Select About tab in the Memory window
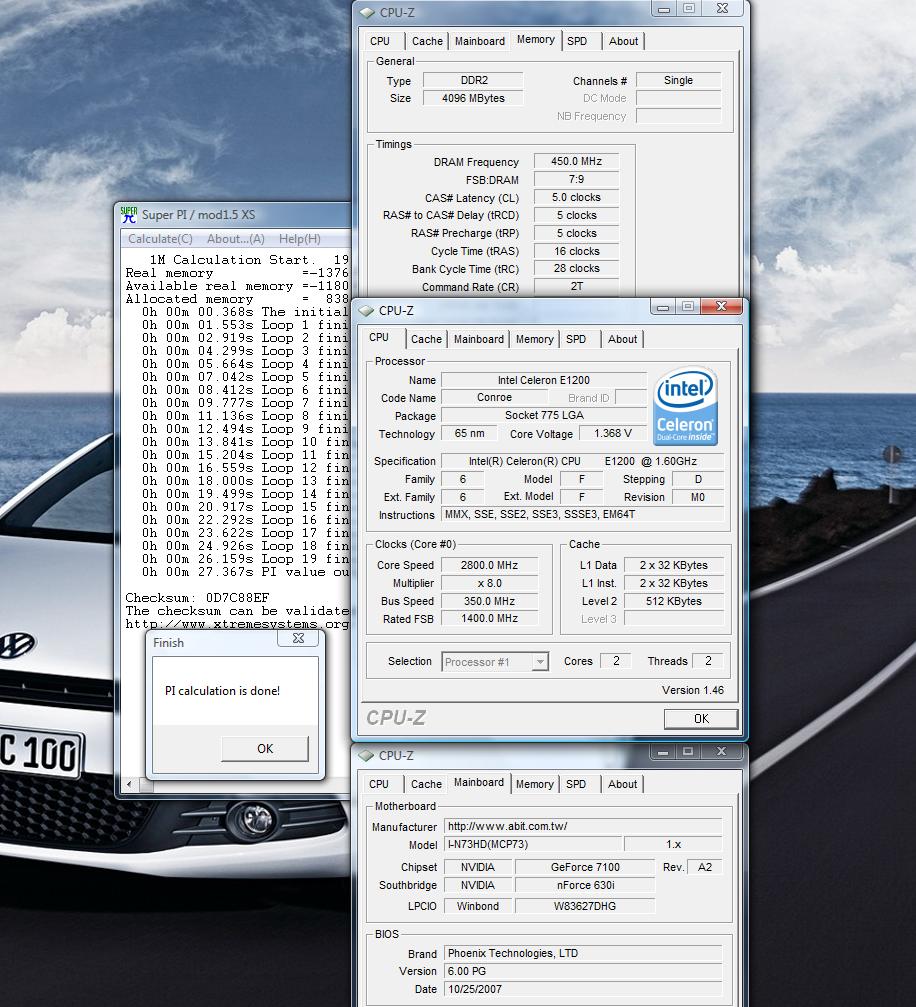 click(623, 41)
